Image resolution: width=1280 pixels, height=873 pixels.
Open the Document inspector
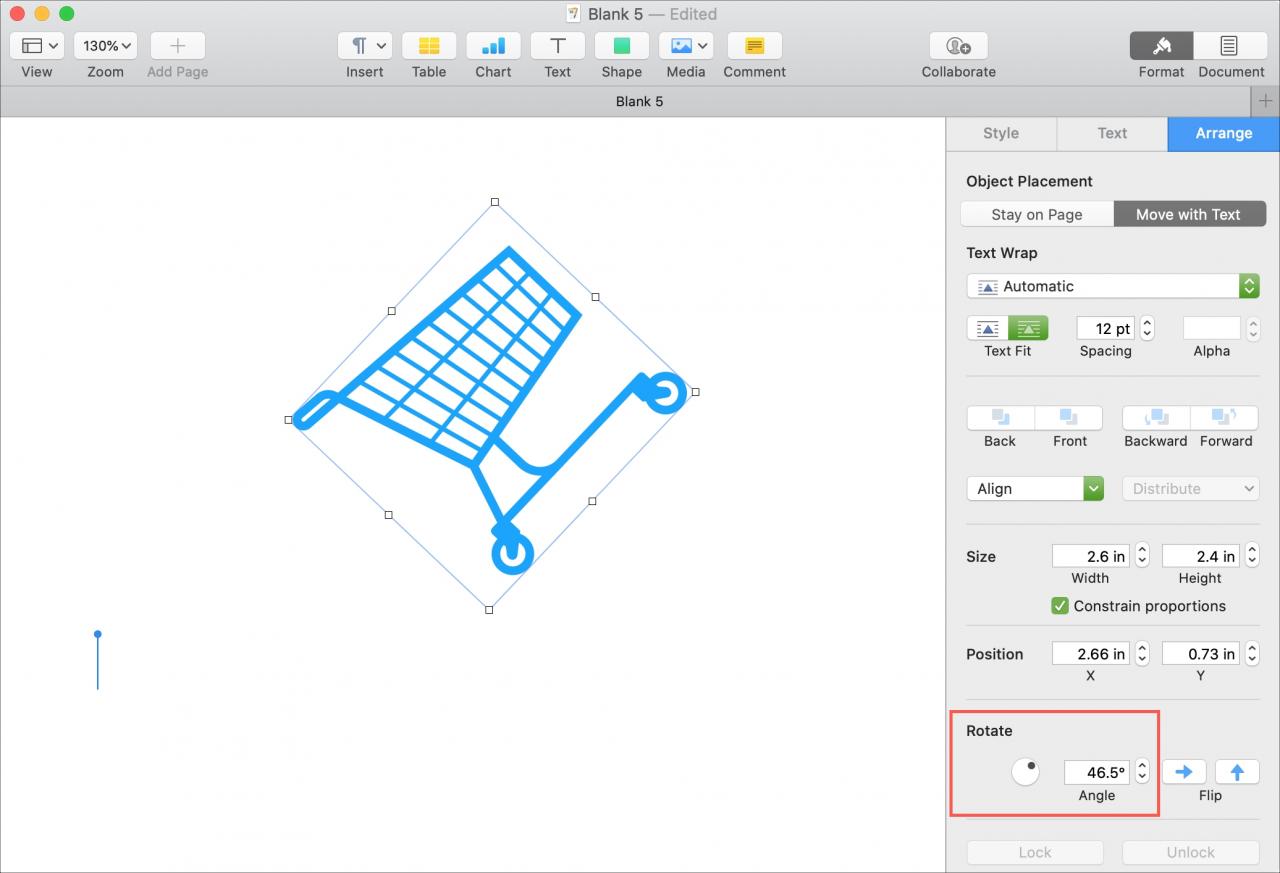coord(1230,46)
